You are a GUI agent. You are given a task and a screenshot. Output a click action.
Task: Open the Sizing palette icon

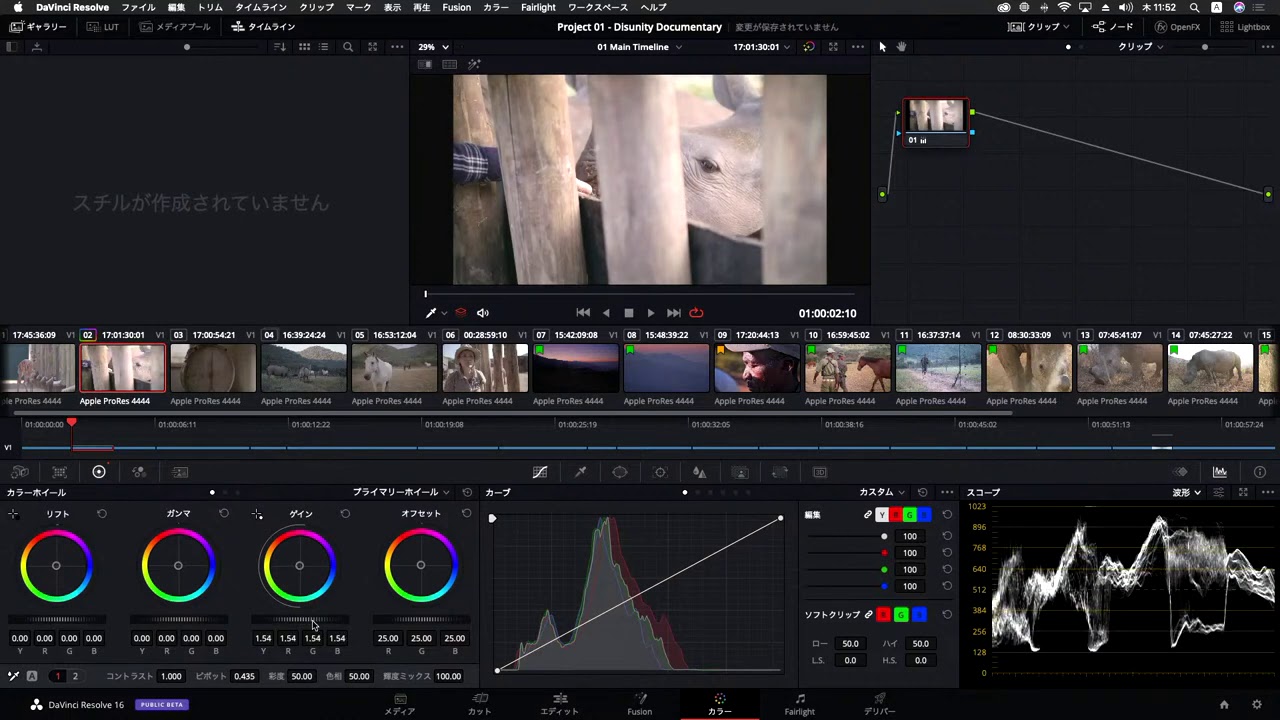point(780,472)
